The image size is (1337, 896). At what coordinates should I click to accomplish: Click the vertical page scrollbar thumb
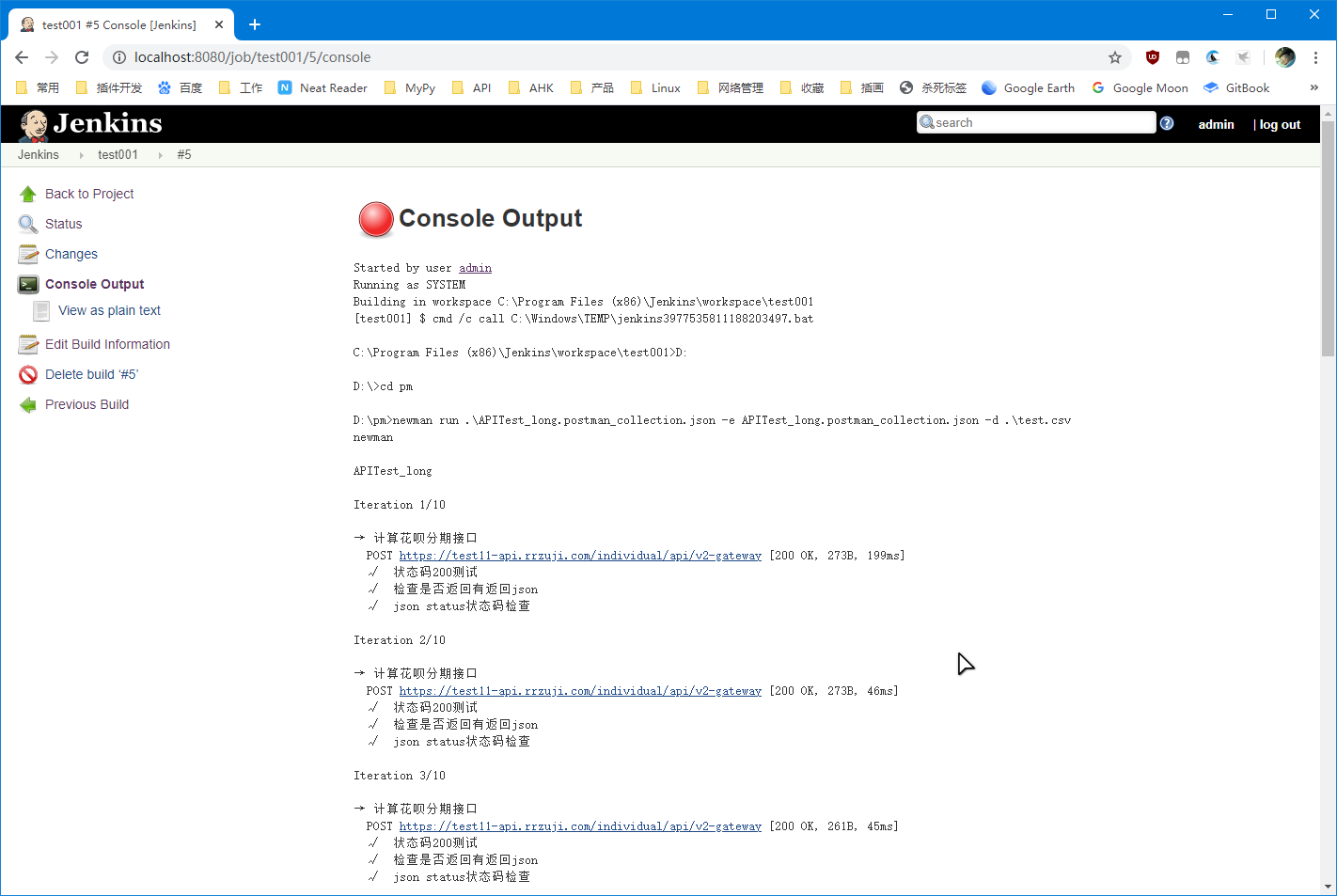1328,239
